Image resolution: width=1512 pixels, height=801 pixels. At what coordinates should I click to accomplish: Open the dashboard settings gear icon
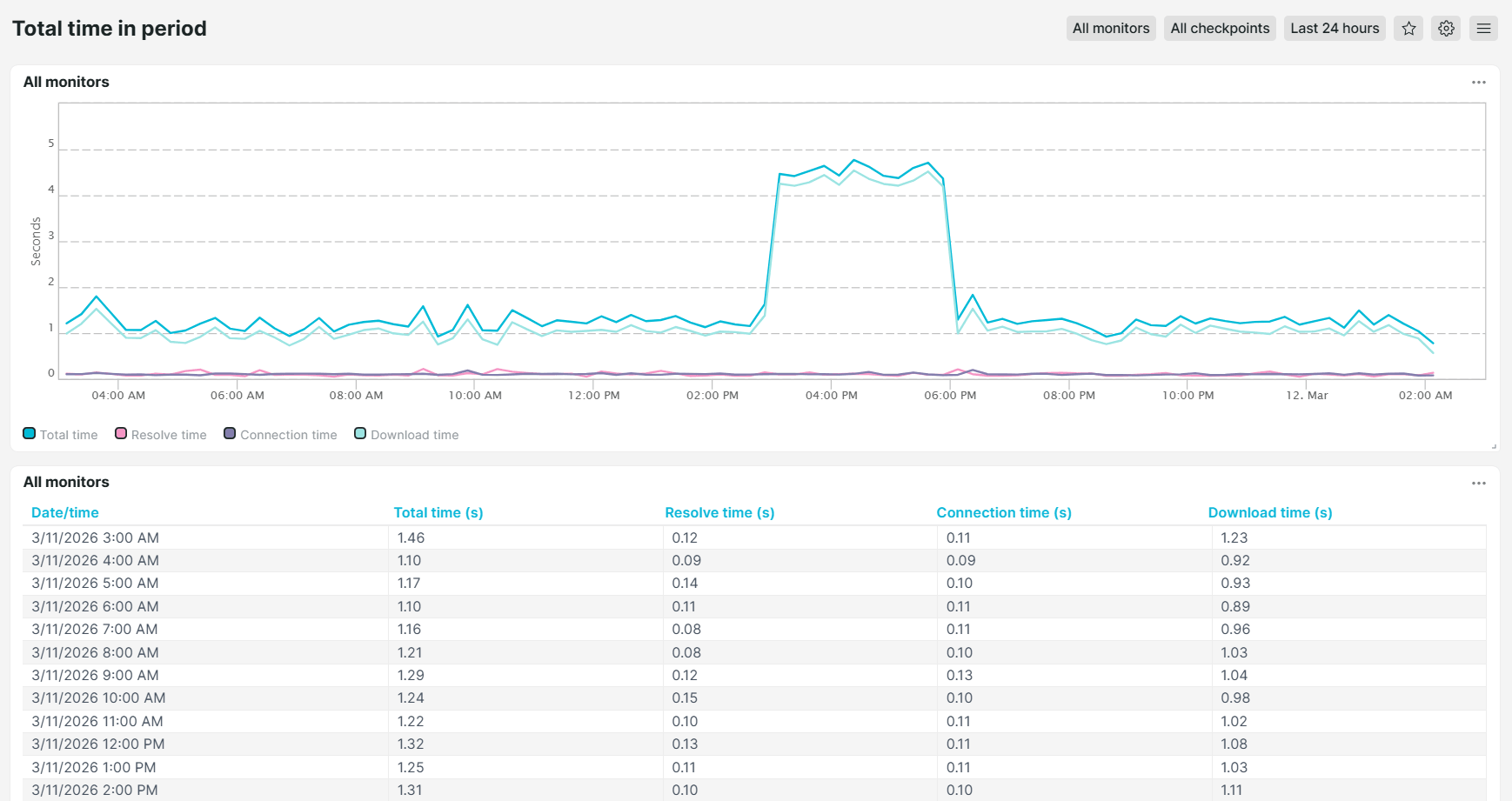tap(1446, 28)
